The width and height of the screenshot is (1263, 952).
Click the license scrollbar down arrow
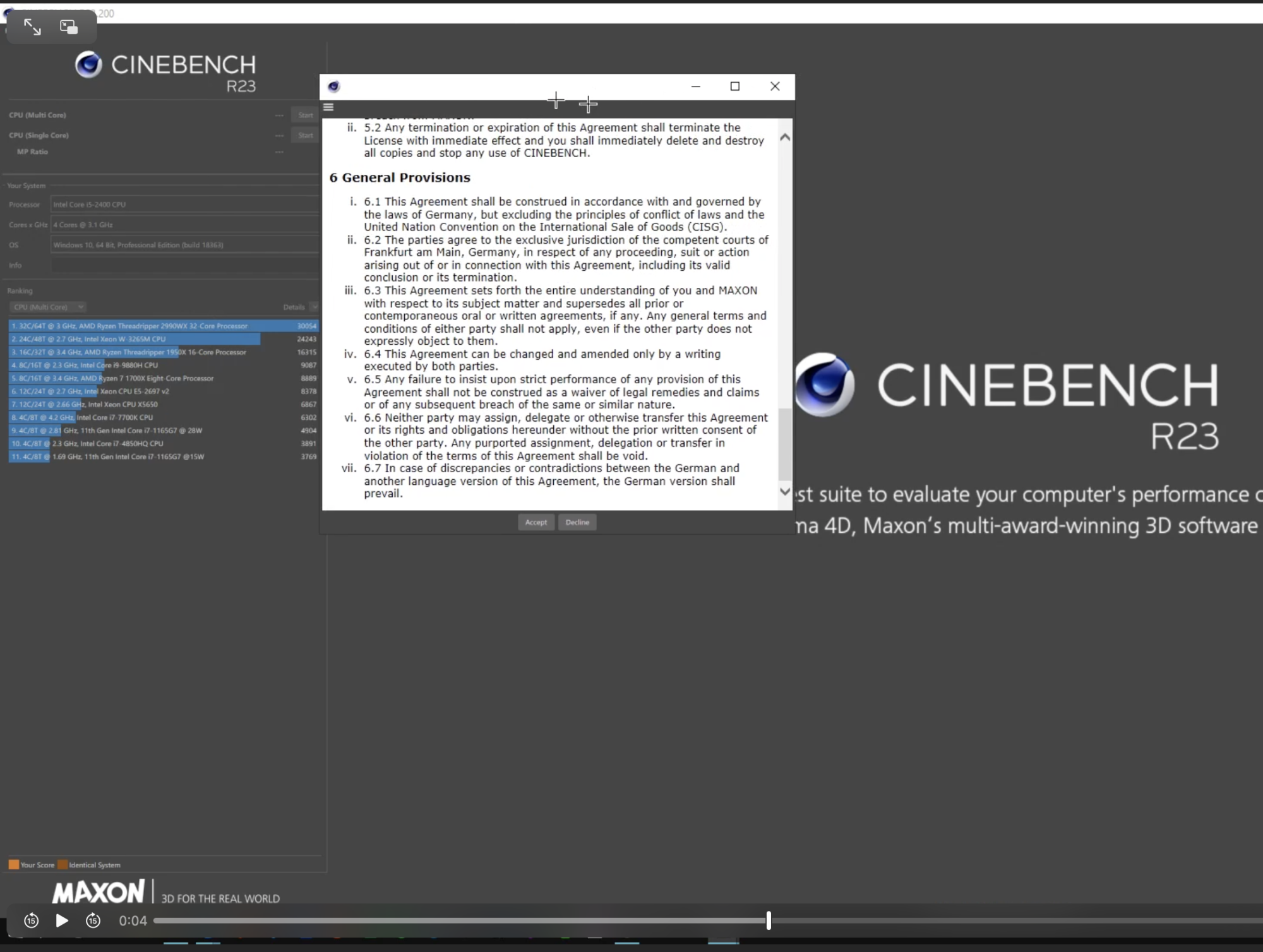[x=785, y=491]
